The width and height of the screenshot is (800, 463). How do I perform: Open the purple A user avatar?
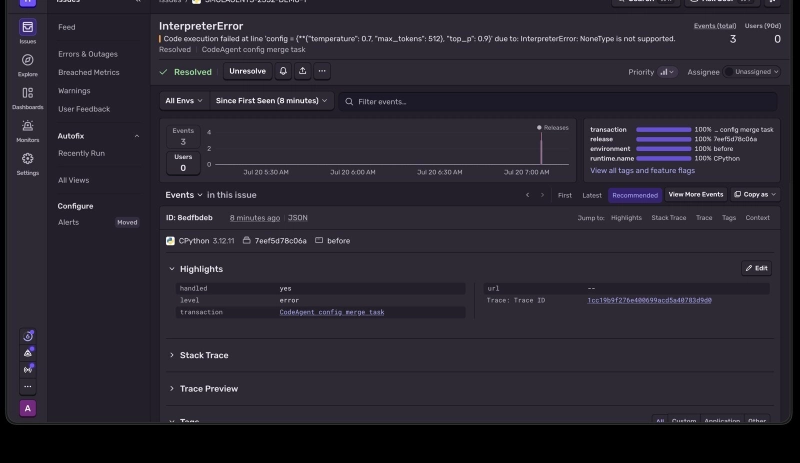[28, 408]
